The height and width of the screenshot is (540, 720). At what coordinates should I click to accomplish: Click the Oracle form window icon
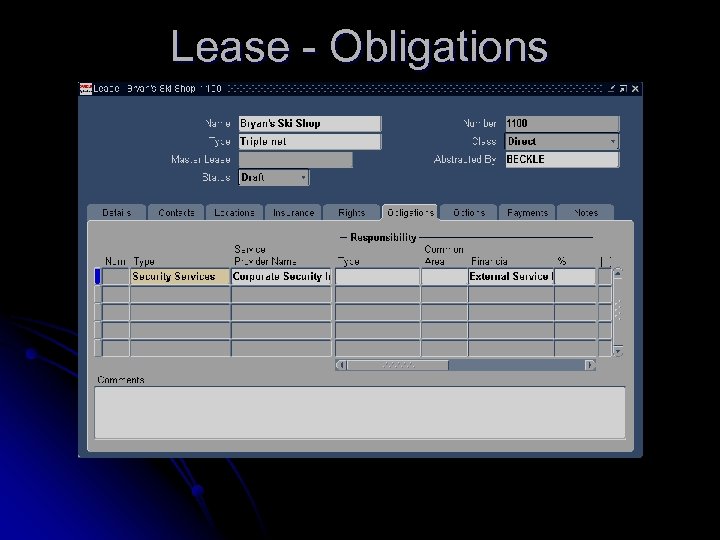tap(86, 89)
